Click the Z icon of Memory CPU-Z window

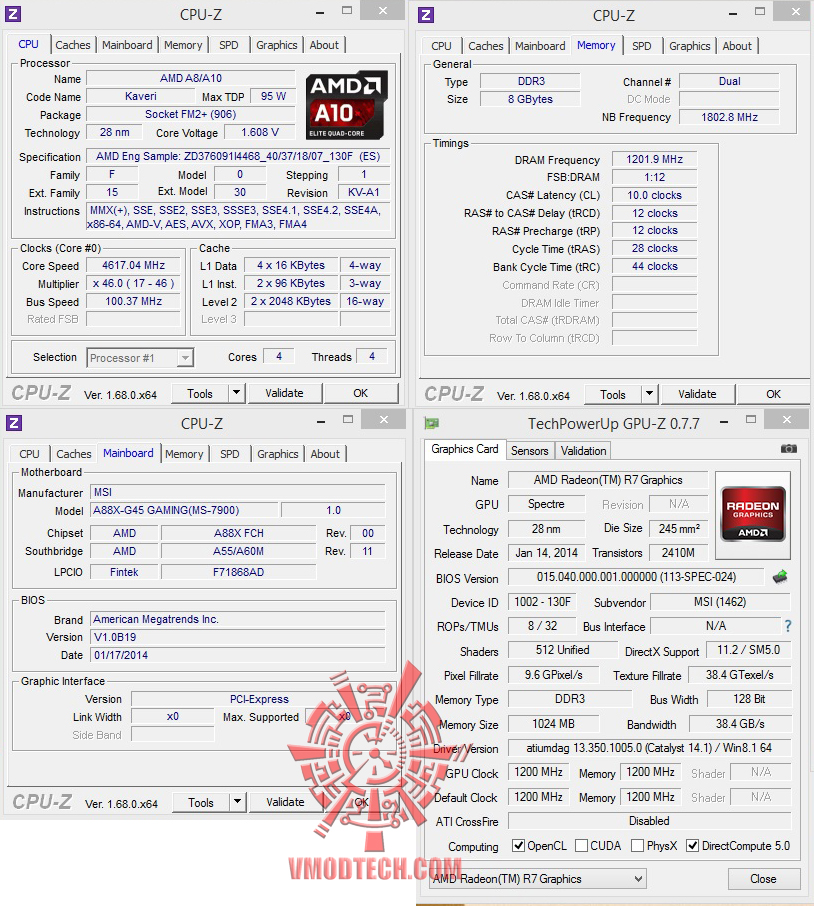pyautogui.click(x=426, y=14)
